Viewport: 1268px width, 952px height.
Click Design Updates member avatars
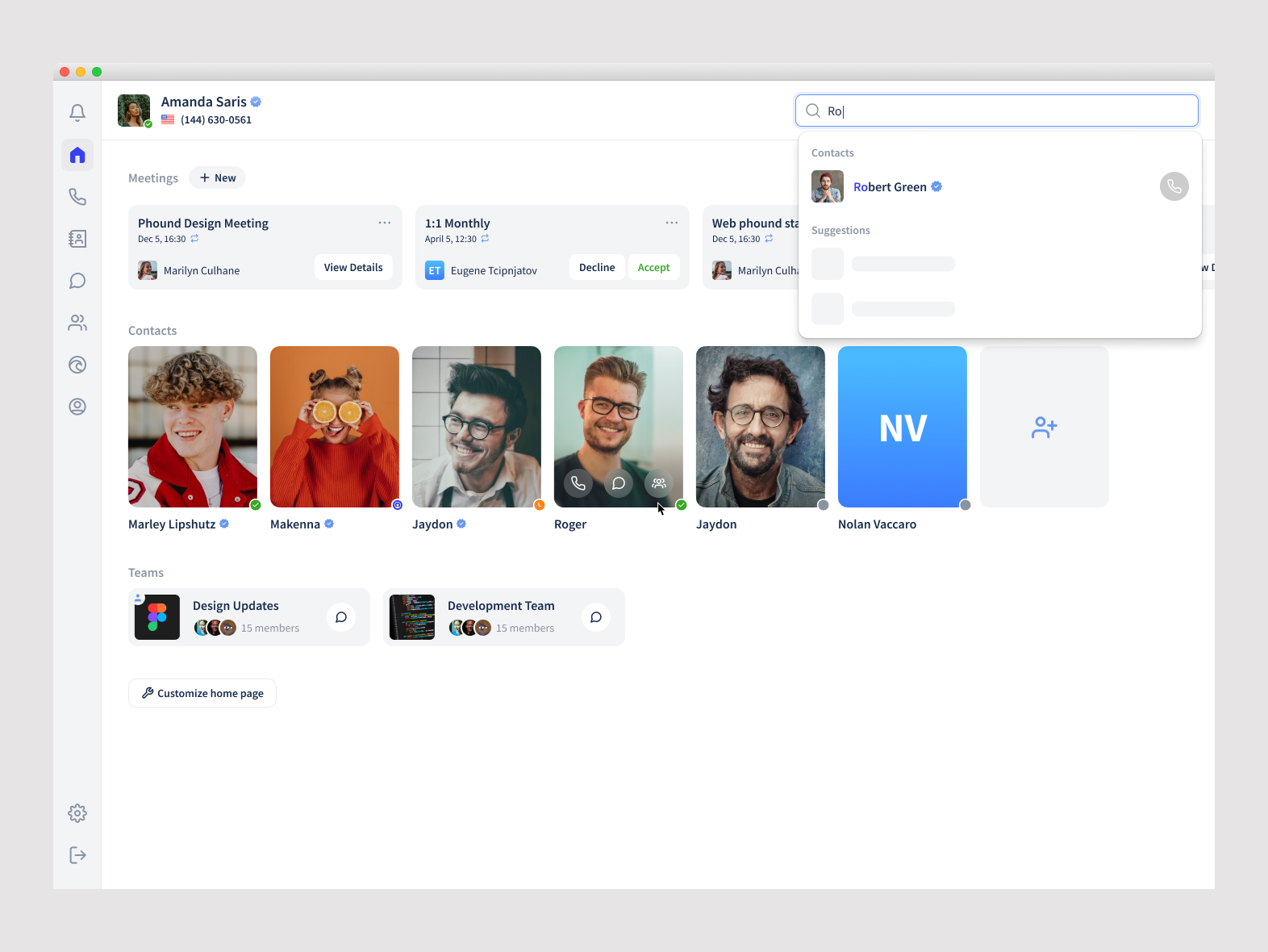point(215,628)
